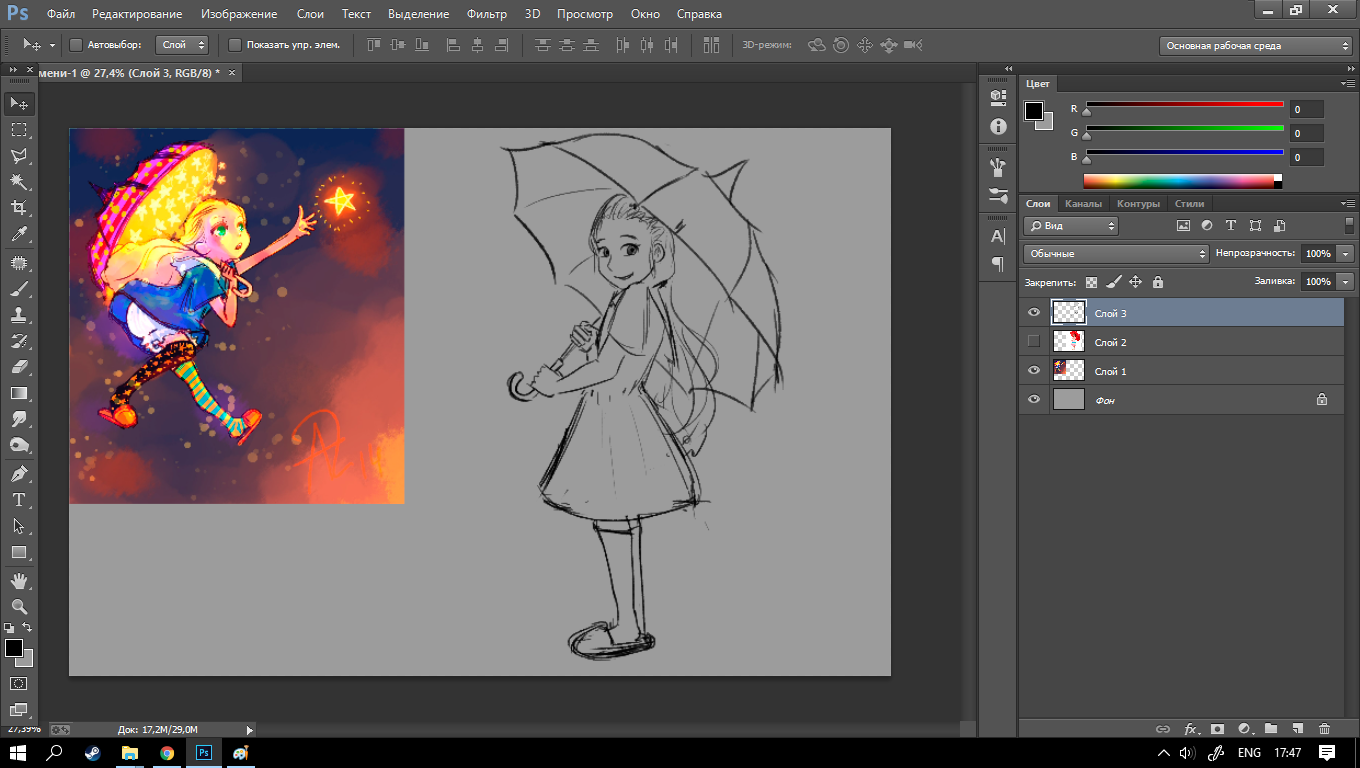Select the Healing Brush tool
Screen dimensions: 1360x768
19,263
